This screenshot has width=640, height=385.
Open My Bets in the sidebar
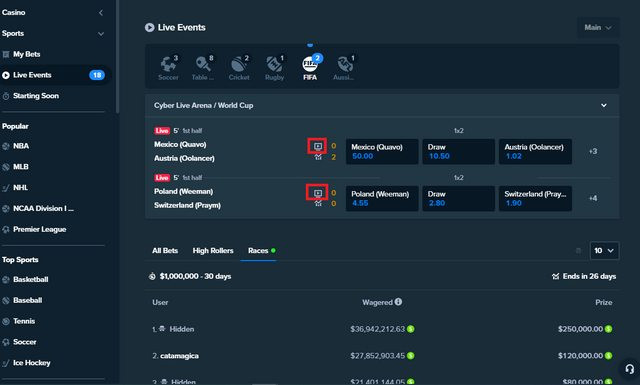pos(27,54)
